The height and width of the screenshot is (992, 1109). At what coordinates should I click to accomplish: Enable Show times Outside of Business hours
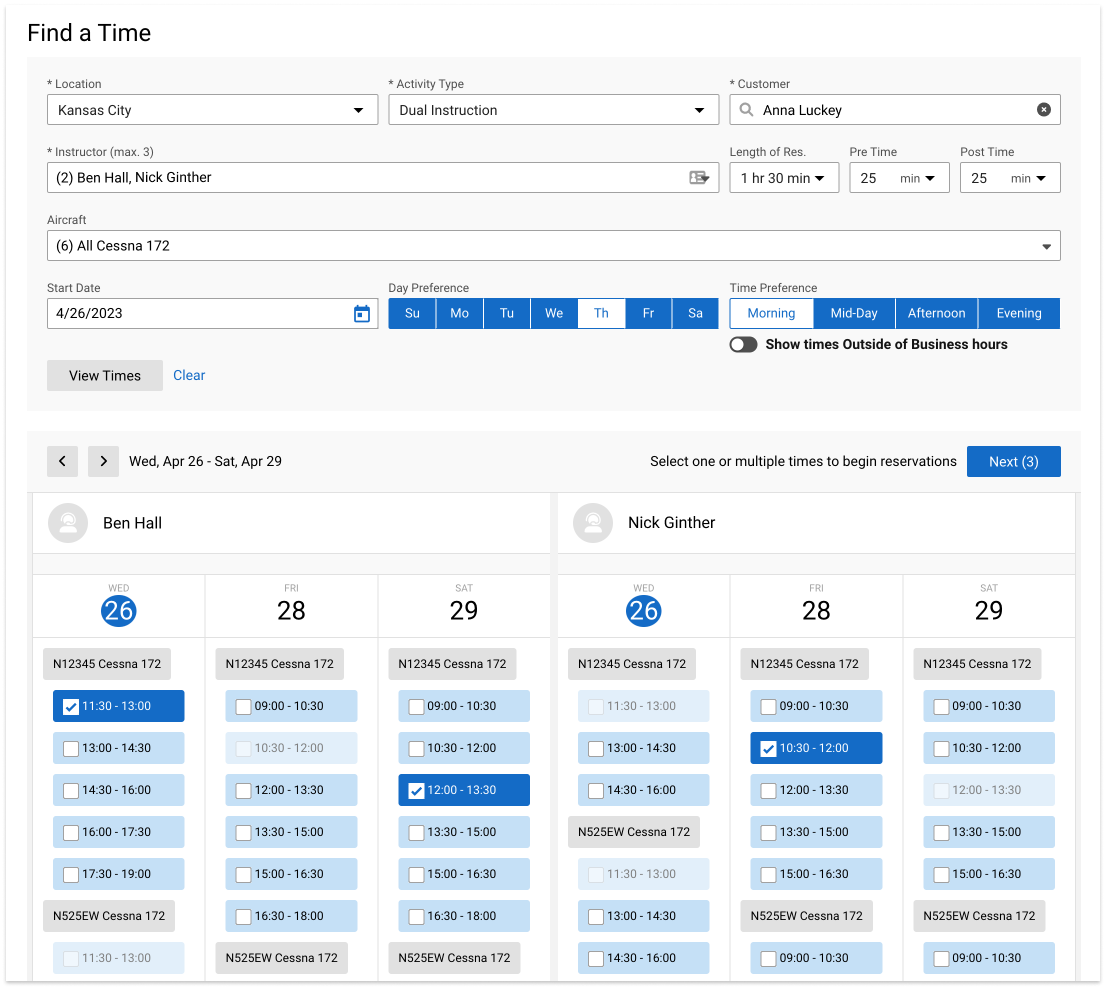pos(743,343)
